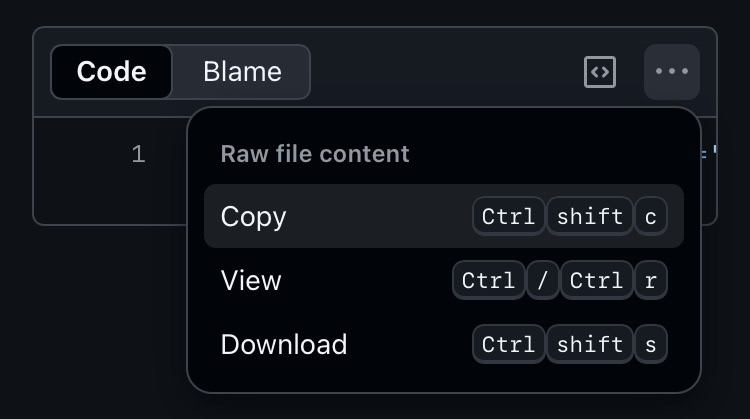Switch to the Code view tab
This screenshot has width=750, height=419.
coord(111,72)
